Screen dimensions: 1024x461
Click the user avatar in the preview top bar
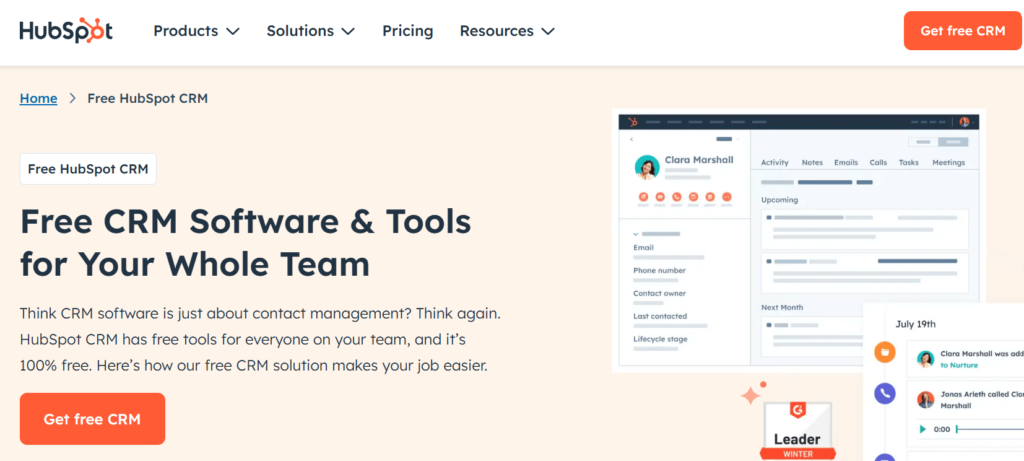[964, 122]
